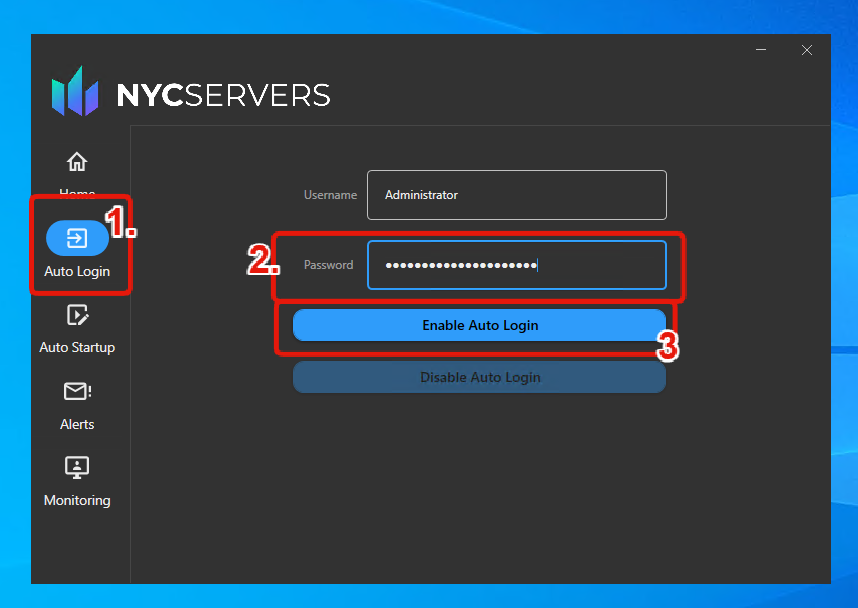Click the Password label text

328,265
